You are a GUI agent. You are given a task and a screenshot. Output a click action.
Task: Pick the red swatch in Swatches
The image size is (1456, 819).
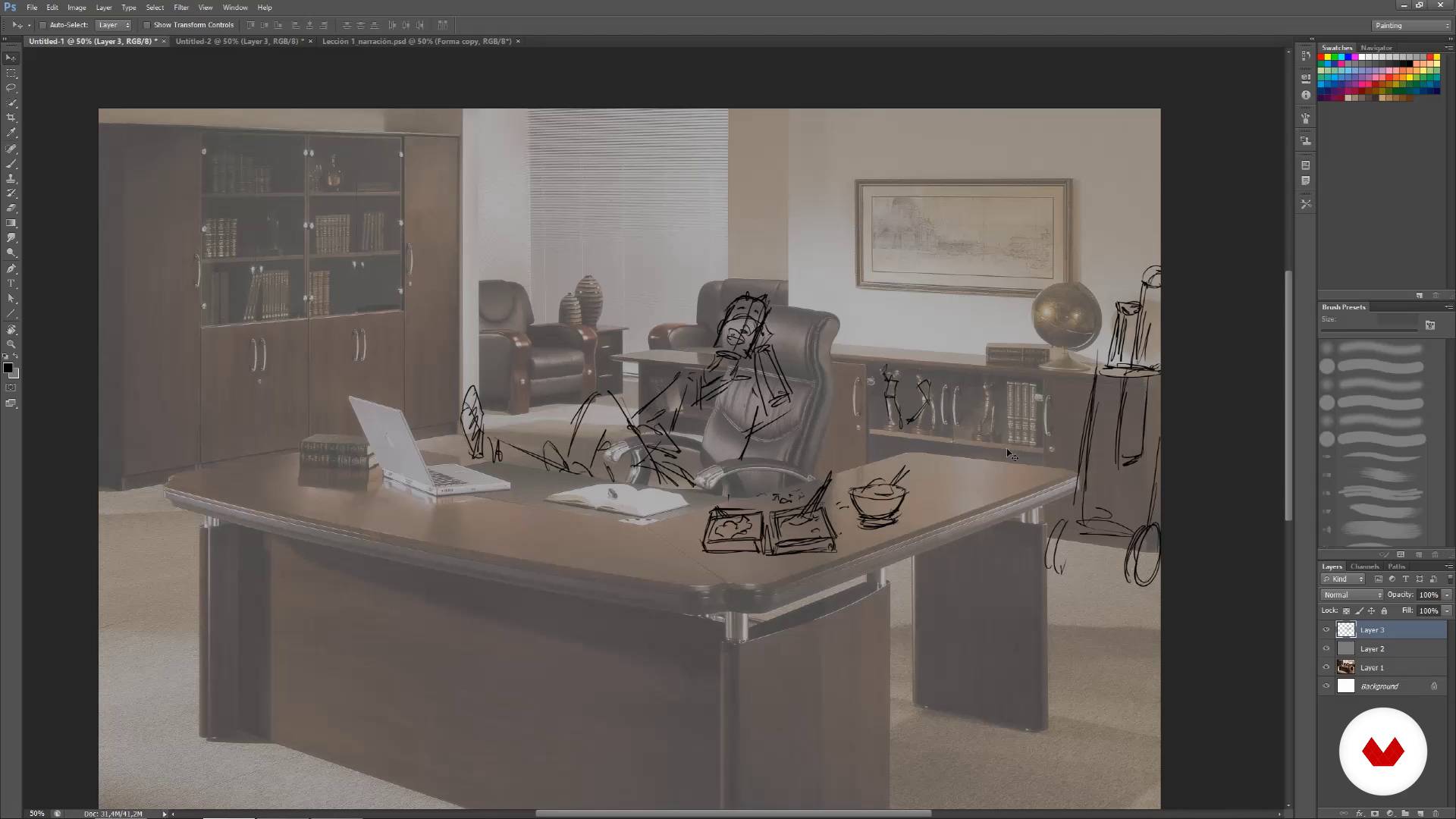click(x=1322, y=58)
